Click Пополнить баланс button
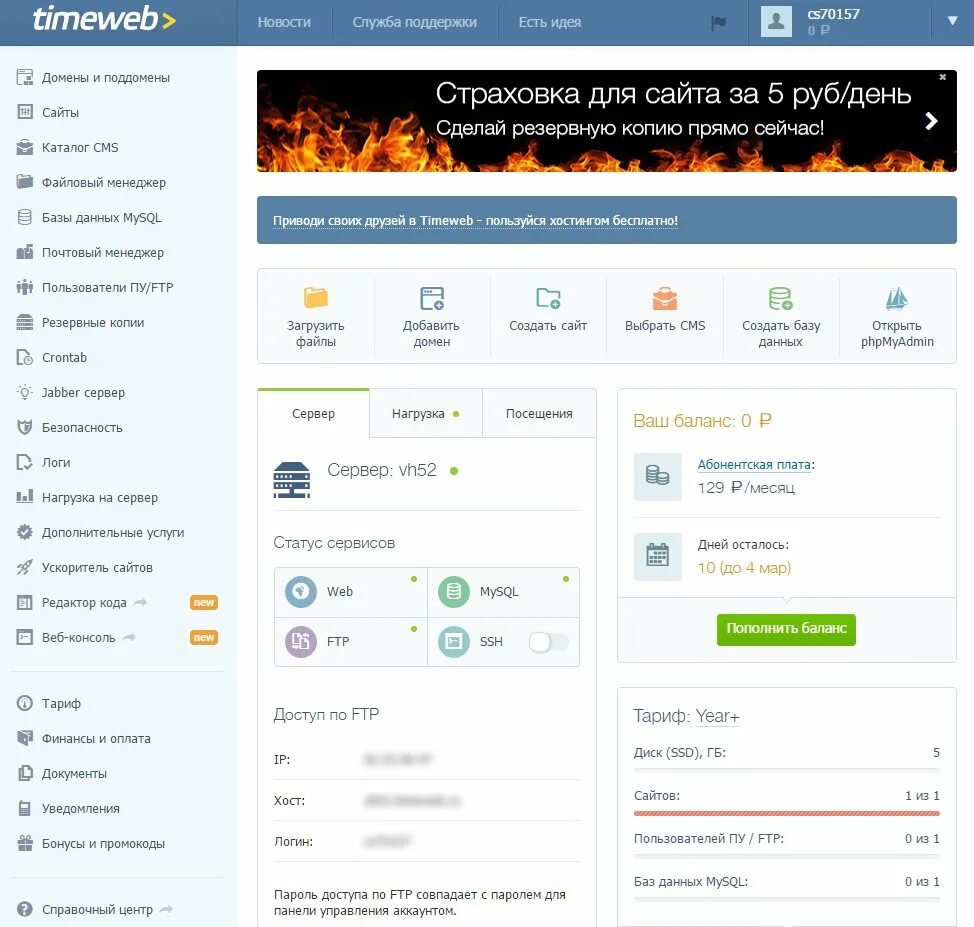The width and height of the screenshot is (974, 927). click(x=786, y=629)
